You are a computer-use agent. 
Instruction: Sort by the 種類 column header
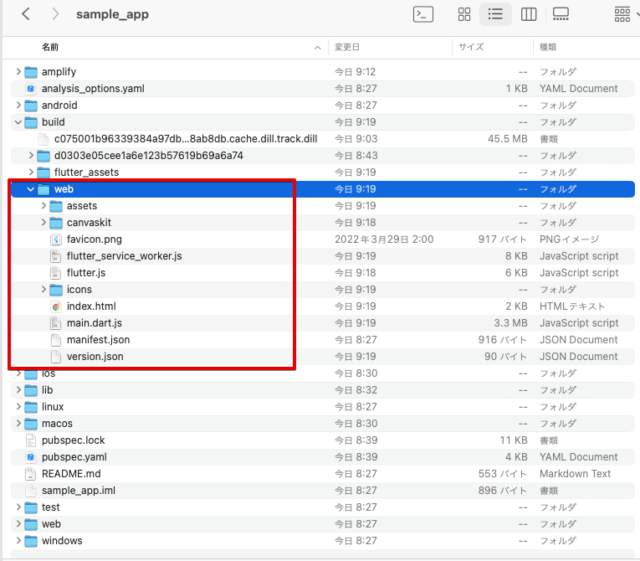pos(548,47)
